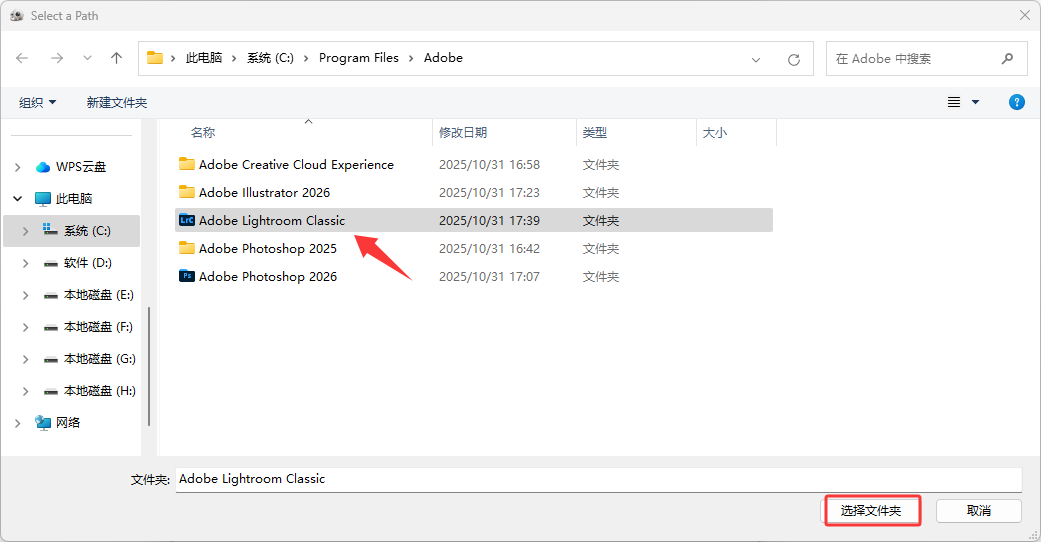Screen dimensions: 1041x542
Task: Go up one folder level
Action: tap(116, 58)
